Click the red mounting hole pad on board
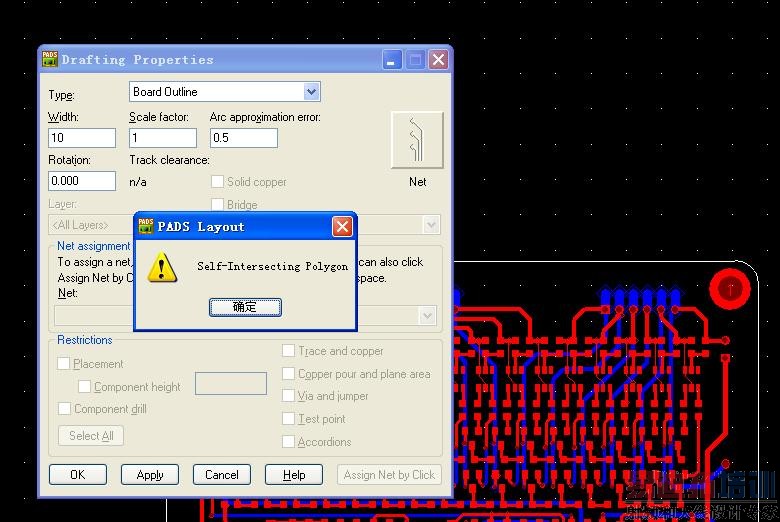The height and width of the screenshot is (522, 780). [730, 289]
